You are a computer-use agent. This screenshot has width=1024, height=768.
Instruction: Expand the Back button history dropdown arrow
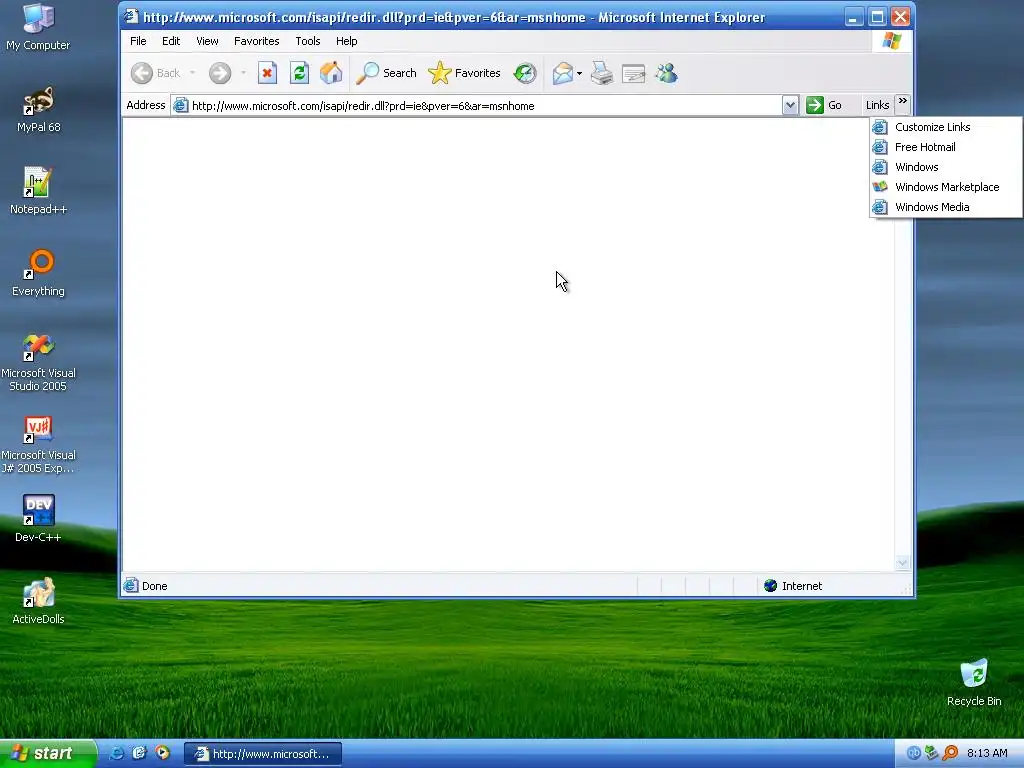pyautogui.click(x=193, y=73)
